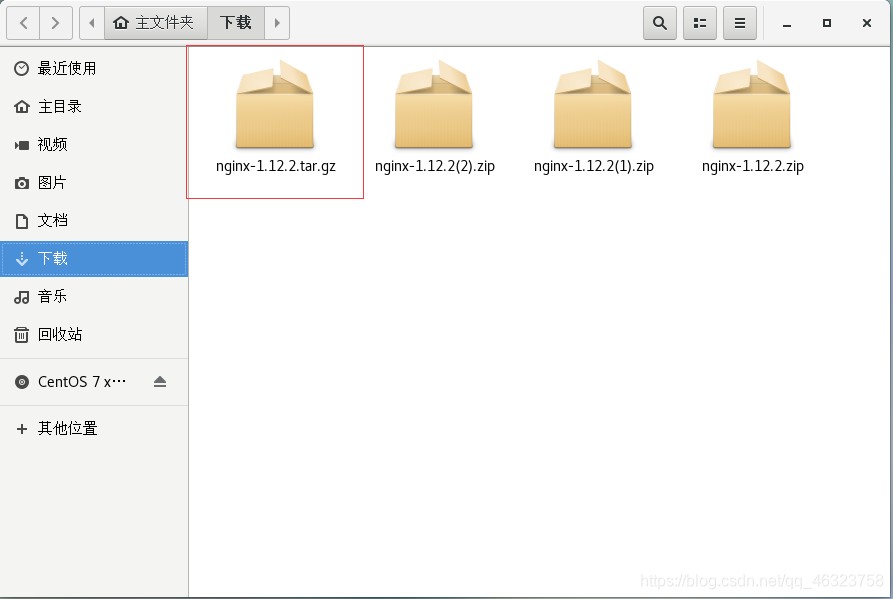Click the trash can icon beside 回收站

tap(22, 335)
